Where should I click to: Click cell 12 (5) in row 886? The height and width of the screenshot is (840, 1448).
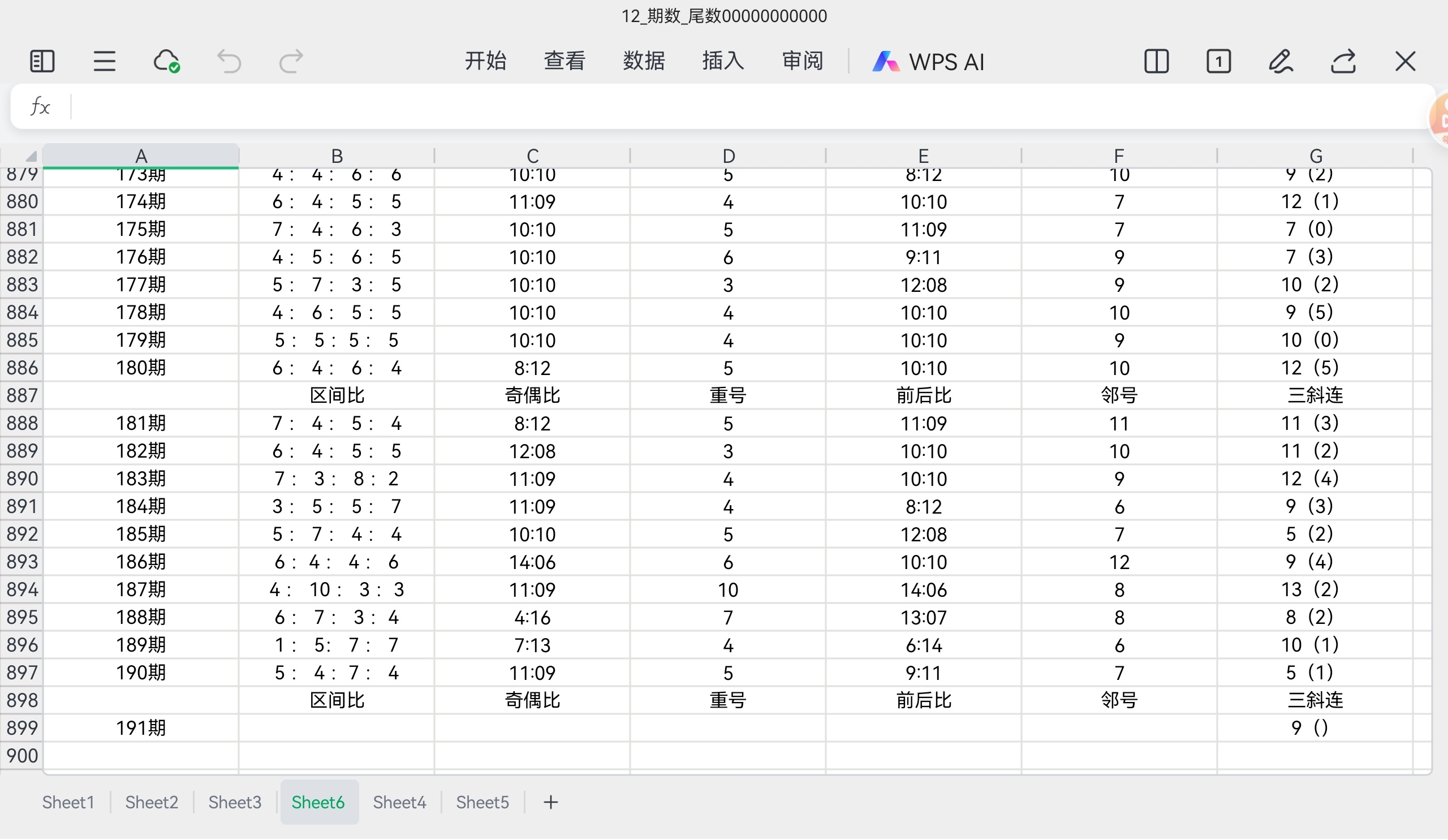coord(1315,368)
